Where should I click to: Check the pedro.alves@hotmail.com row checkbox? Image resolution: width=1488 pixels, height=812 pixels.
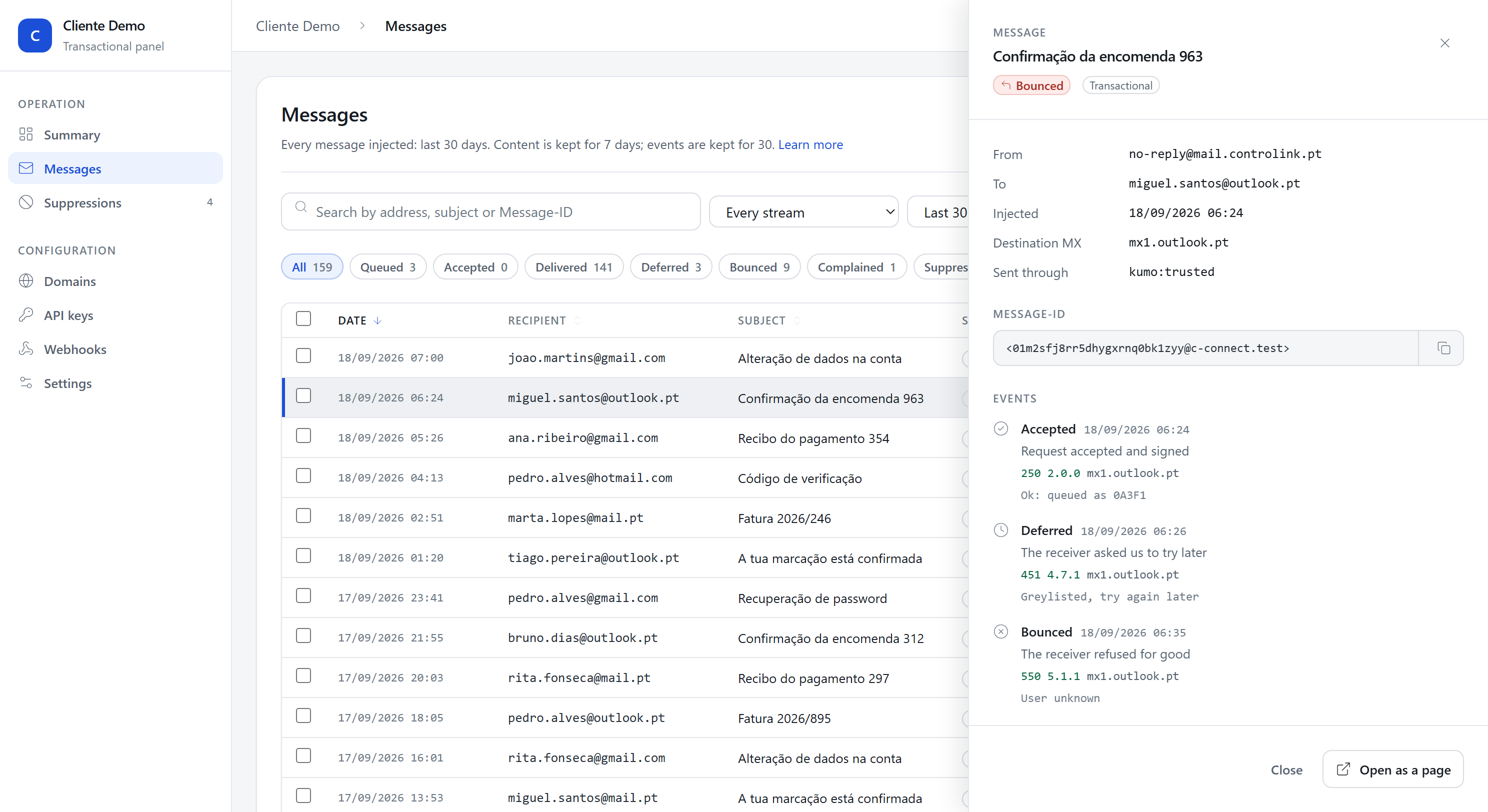coord(303,476)
